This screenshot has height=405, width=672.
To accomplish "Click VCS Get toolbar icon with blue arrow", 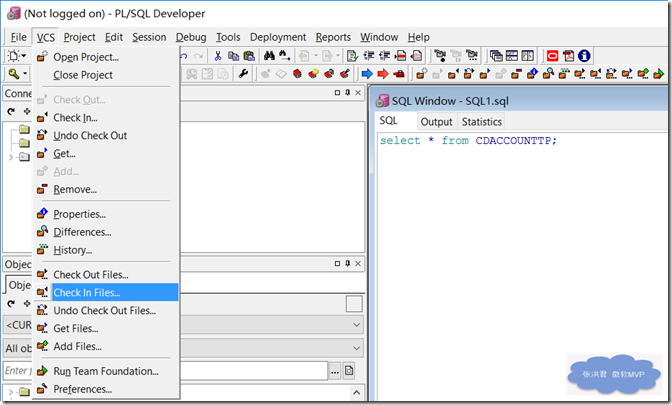I will click(x=485, y=74).
